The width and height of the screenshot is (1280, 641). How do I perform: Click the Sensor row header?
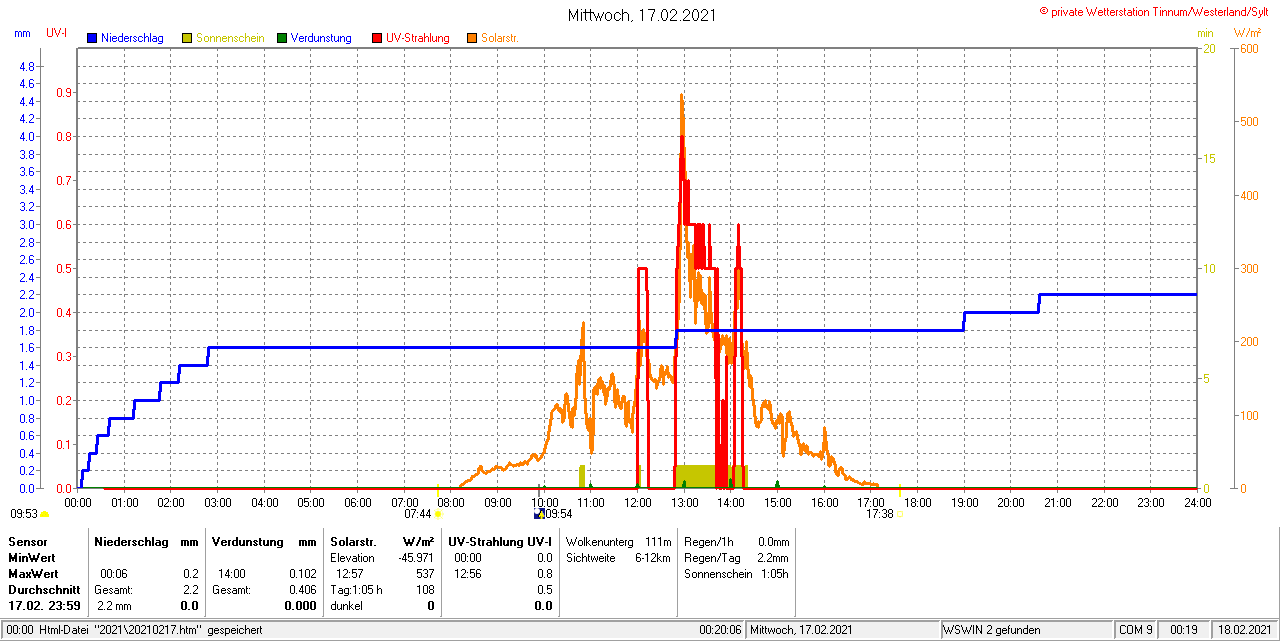click(x=27, y=541)
